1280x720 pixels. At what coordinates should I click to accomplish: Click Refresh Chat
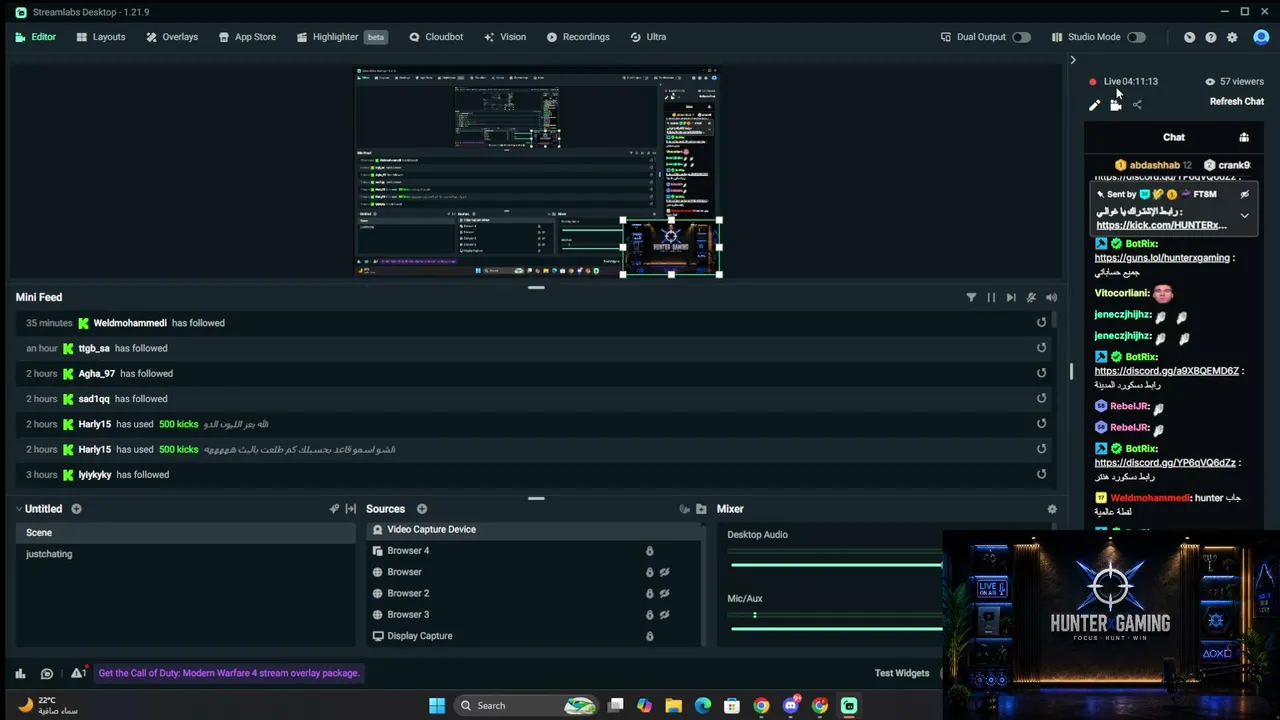[x=1237, y=101]
